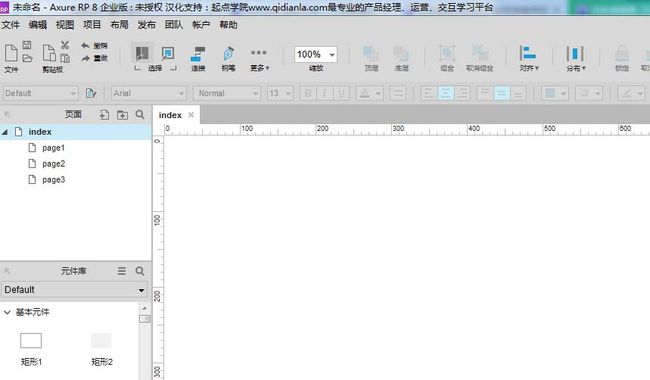Open the Align dropdown (对齐)

[x=529, y=58]
